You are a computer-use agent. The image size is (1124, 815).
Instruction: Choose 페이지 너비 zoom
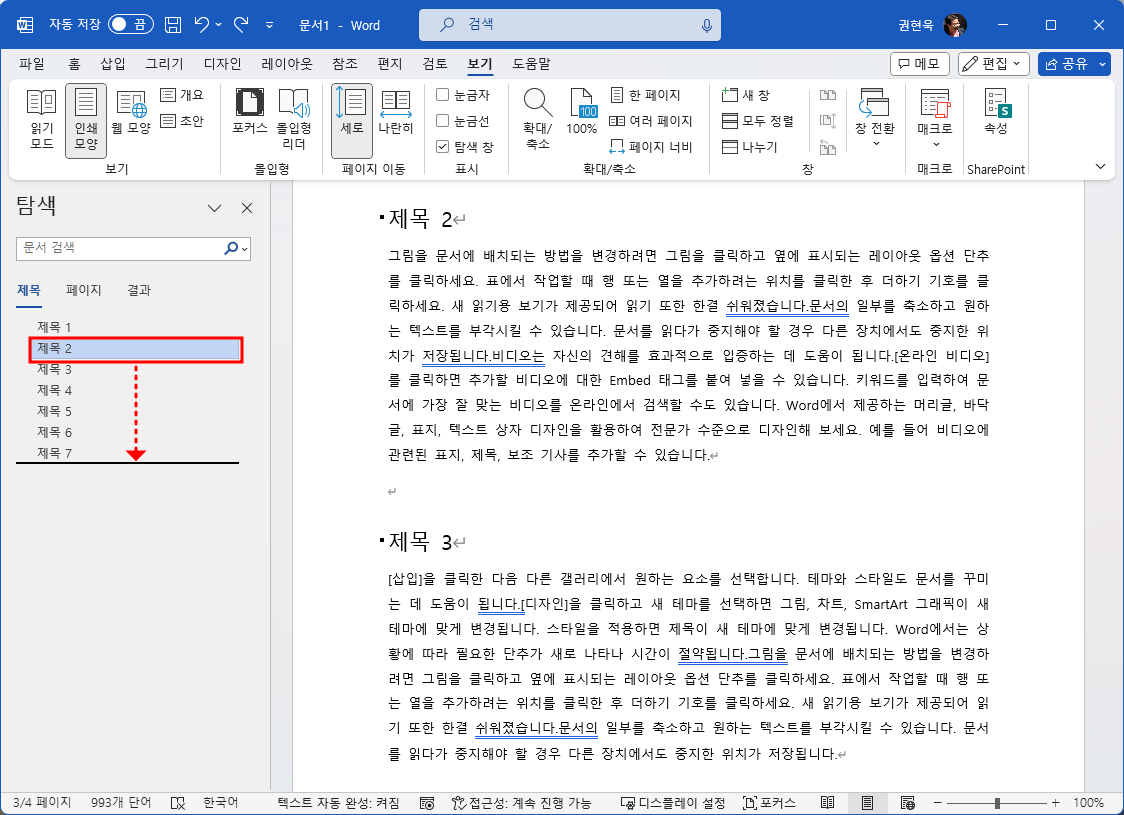pos(651,147)
